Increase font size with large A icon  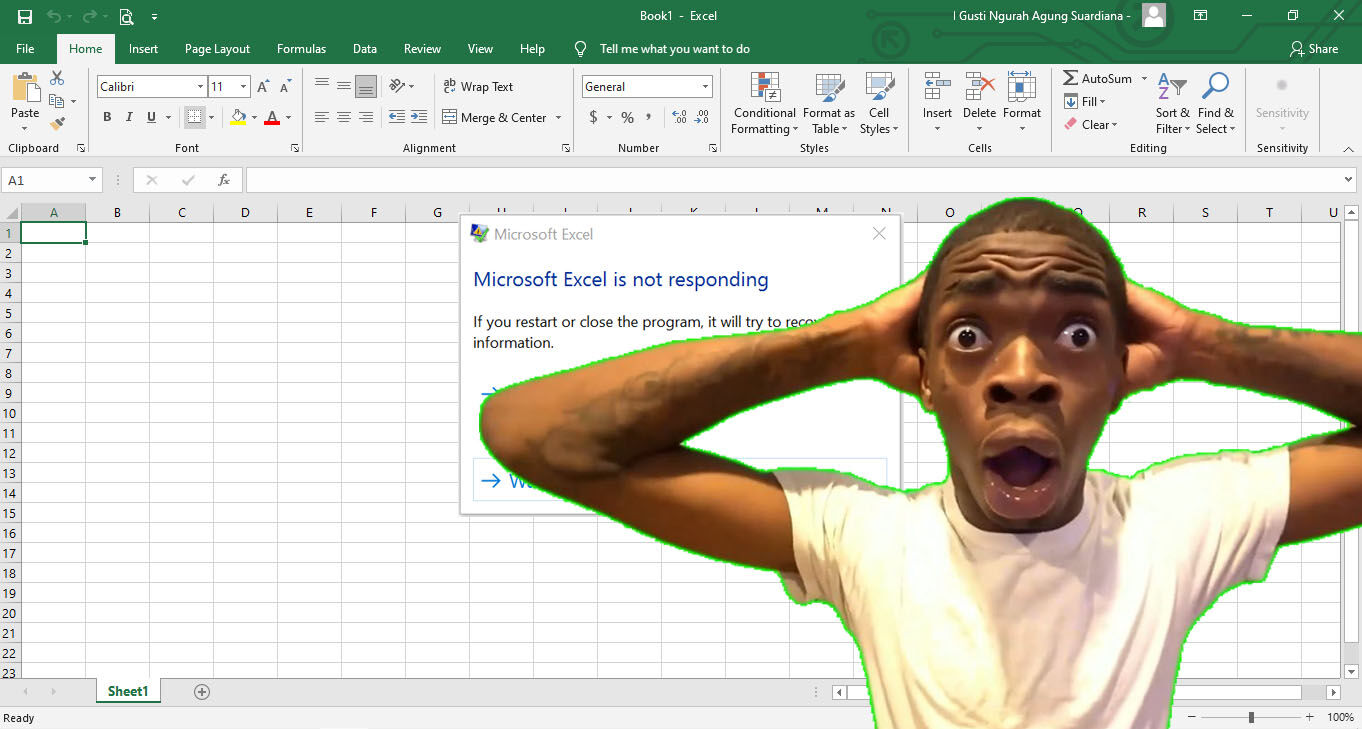coord(263,87)
